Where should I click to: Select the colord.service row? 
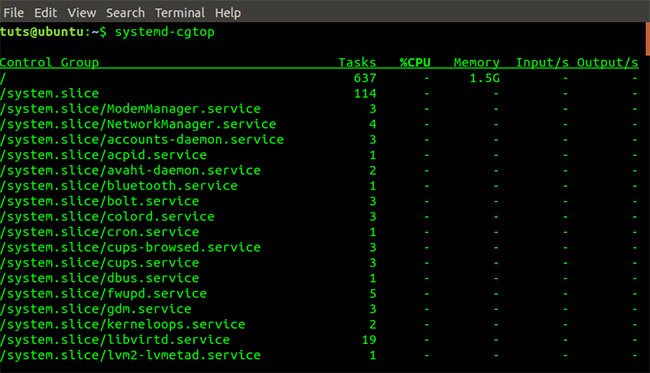point(319,216)
